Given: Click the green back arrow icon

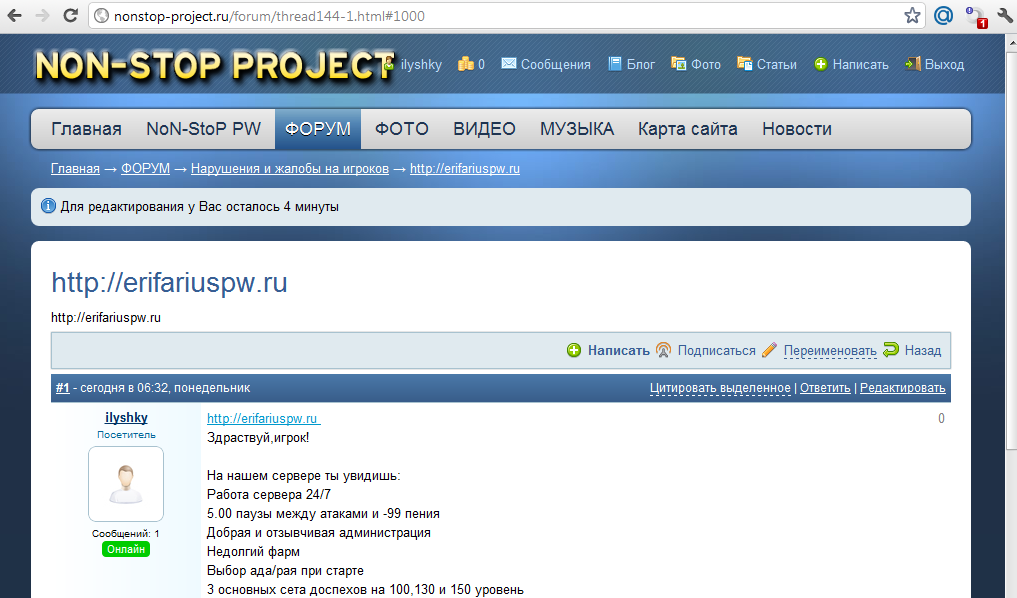Looking at the screenshot, I should pyautogui.click(x=891, y=350).
